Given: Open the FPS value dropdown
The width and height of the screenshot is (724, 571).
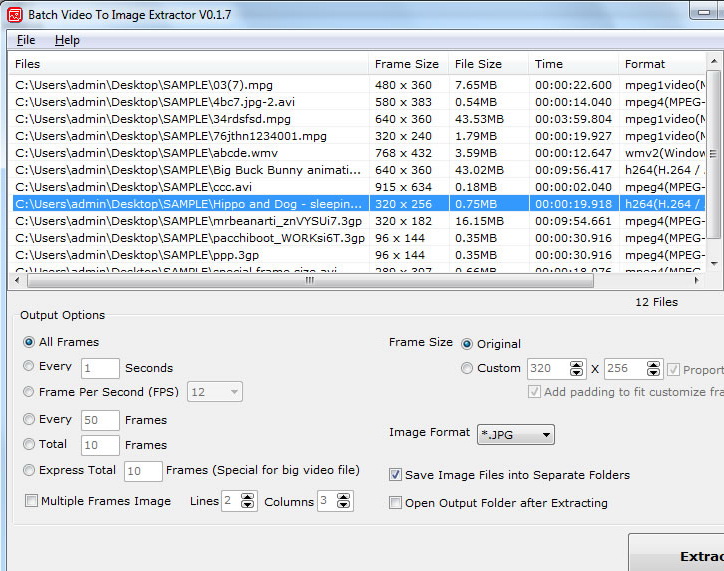Looking at the screenshot, I should point(215,392).
